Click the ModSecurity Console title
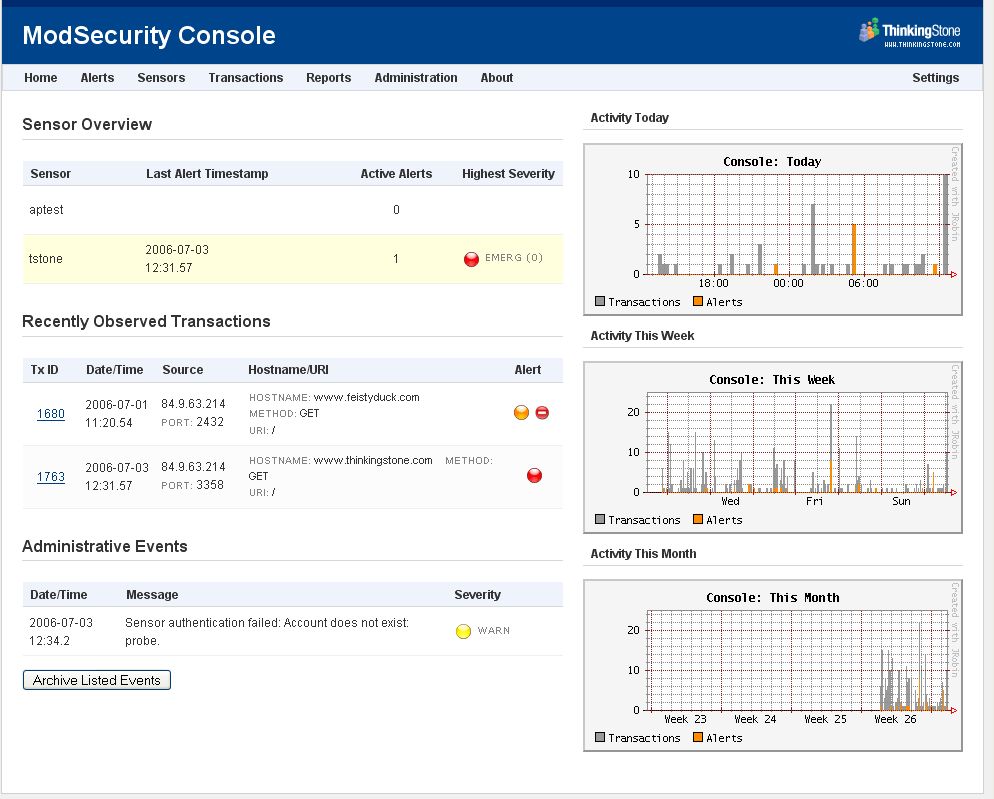 pyautogui.click(x=149, y=35)
